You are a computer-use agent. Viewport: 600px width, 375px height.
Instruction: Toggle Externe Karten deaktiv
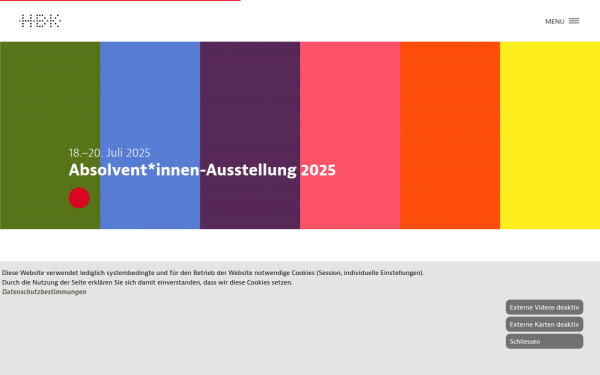click(x=544, y=324)
